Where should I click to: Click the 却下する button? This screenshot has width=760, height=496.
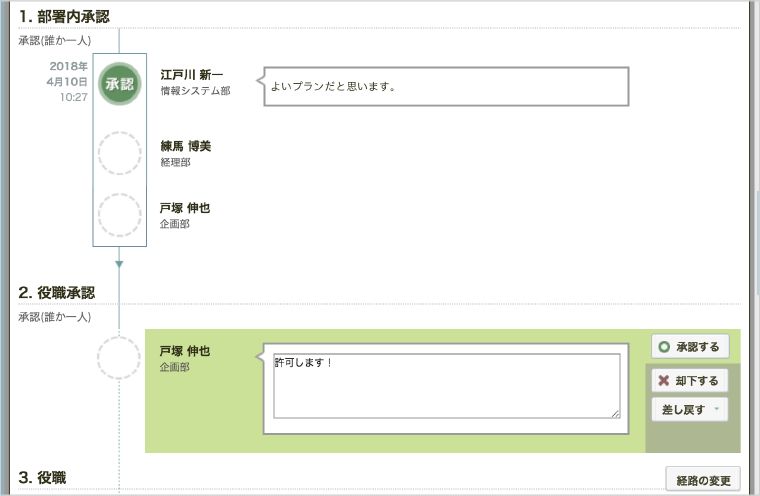click(x=690, y=381)
